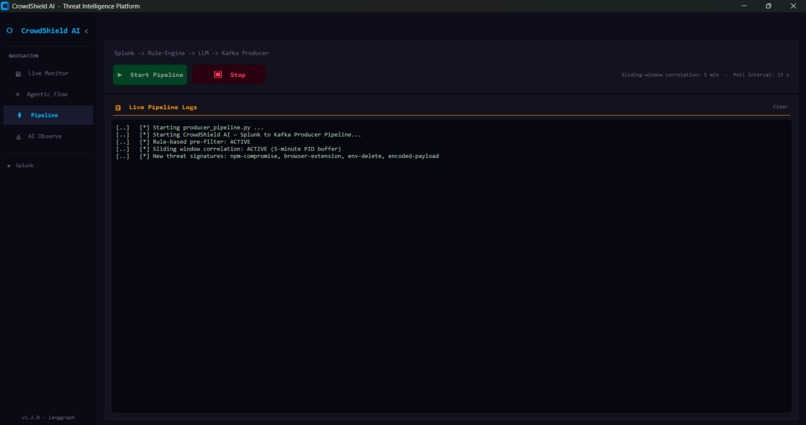The width and height of the screenshot is (806, 425).
Task: Click the Live Pipeline Logs header icon
Action: coord(118,108)
